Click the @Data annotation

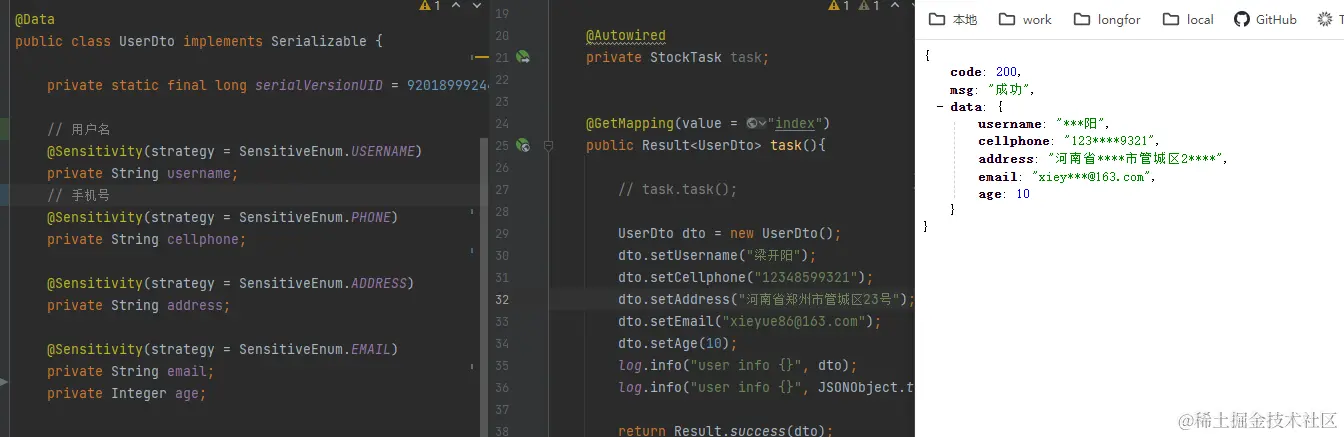35,19
